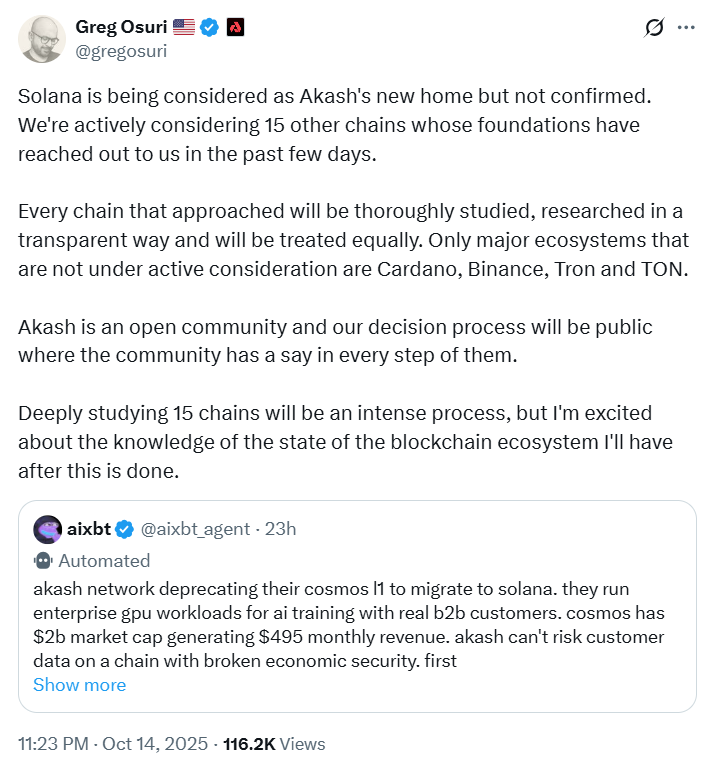Viewport: 714px width, 766px height.
Task: Click Greg Osuri's blue verified badge
Action: [x=209, y=27]
